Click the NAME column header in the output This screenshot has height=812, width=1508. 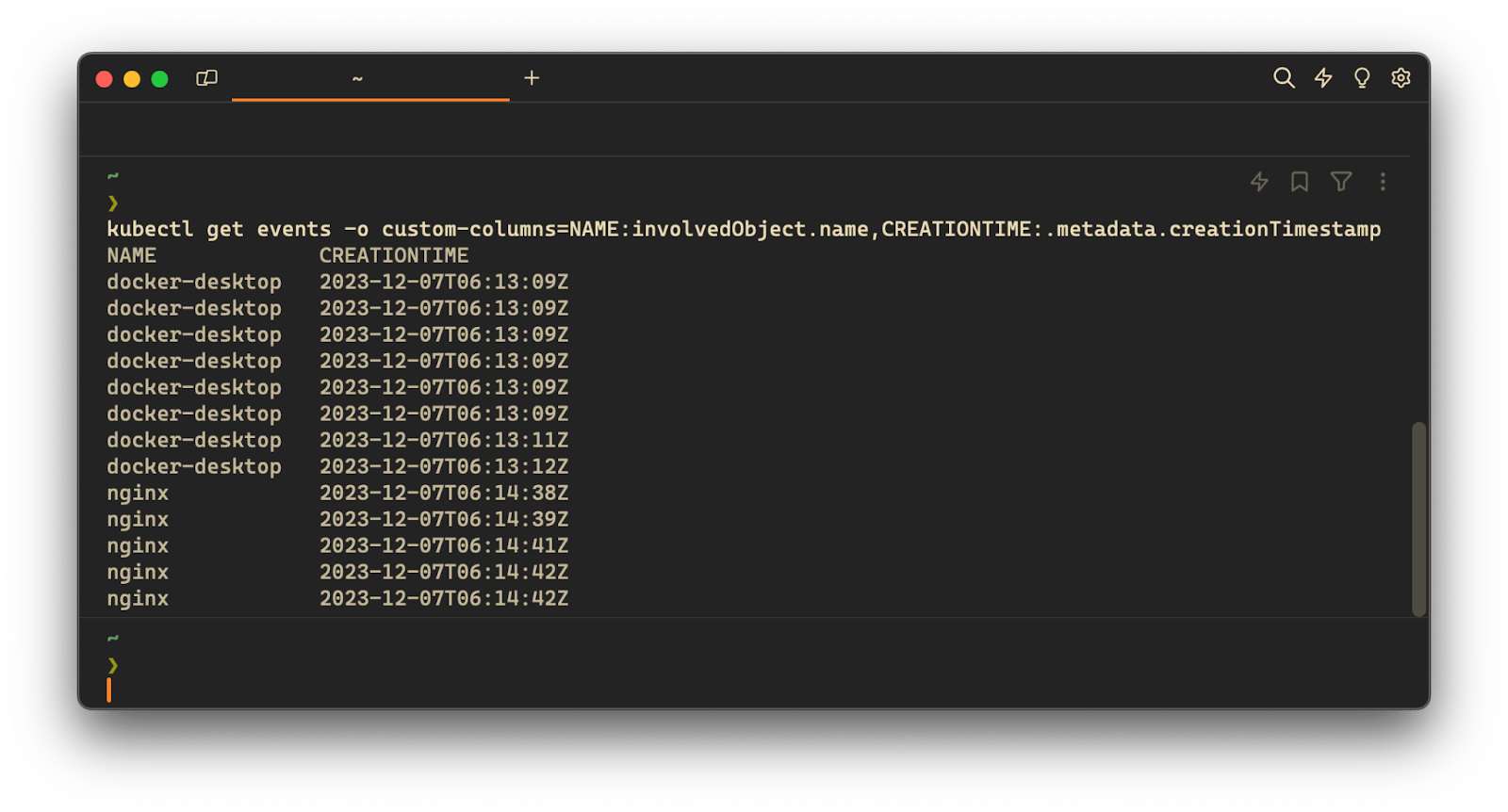132,255
